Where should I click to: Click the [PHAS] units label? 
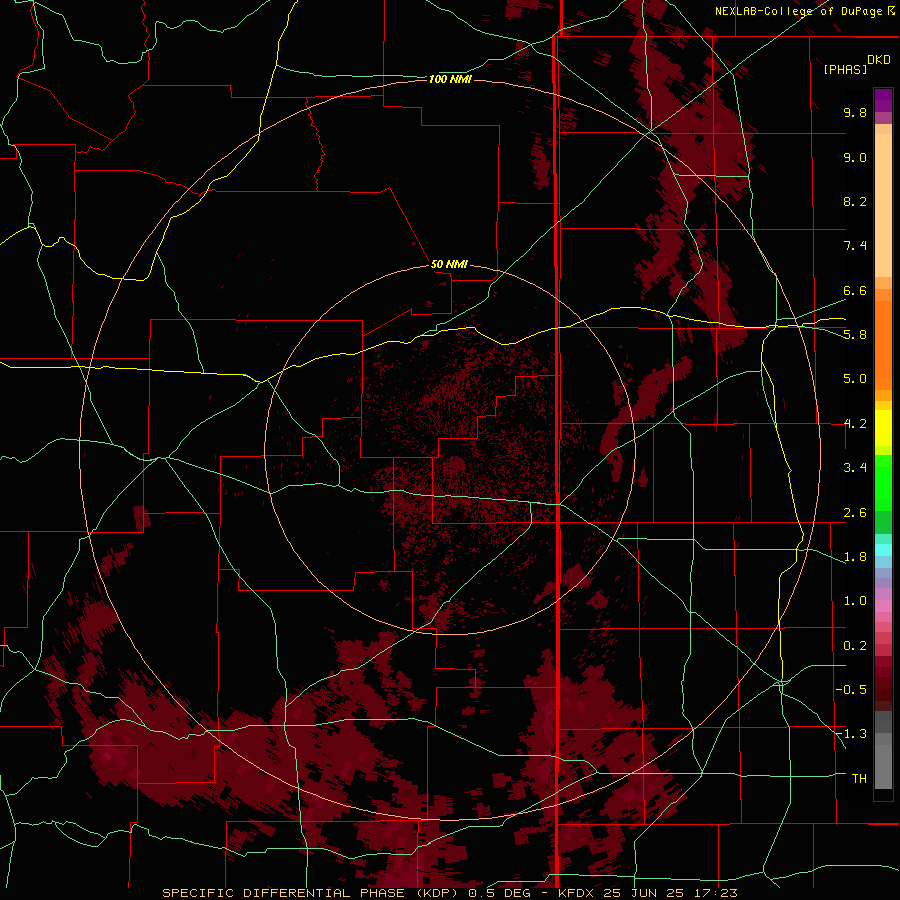(x=845, y=69)
